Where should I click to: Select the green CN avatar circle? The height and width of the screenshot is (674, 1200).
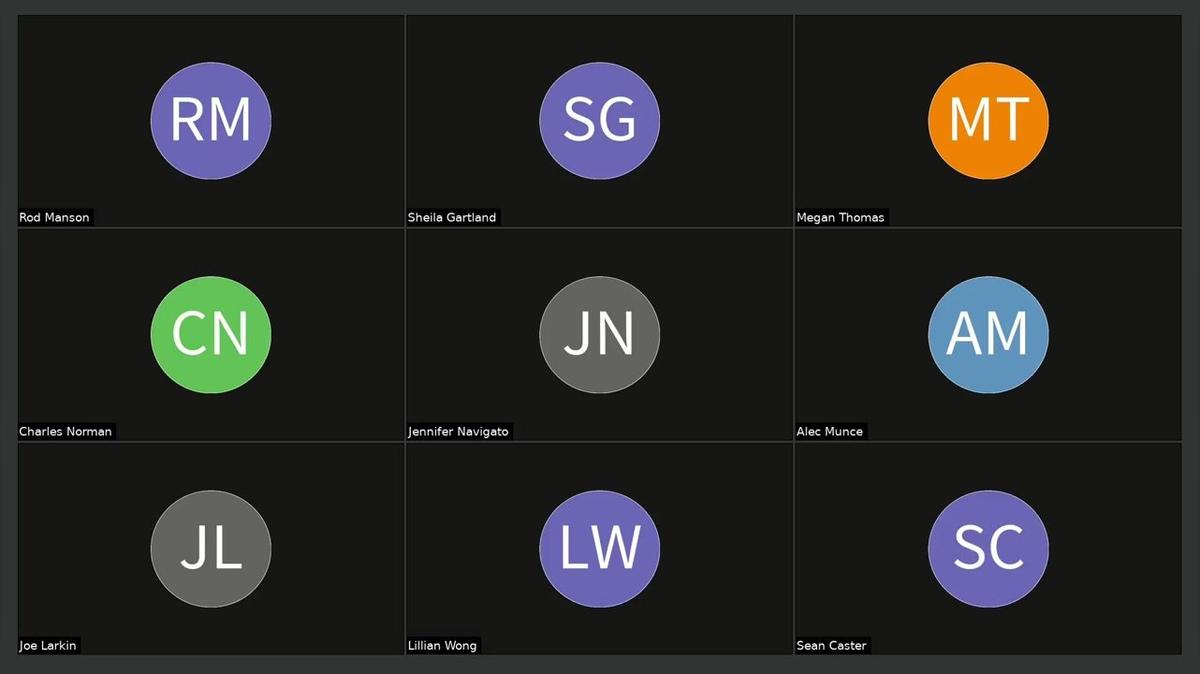click(x=211, y=335)
